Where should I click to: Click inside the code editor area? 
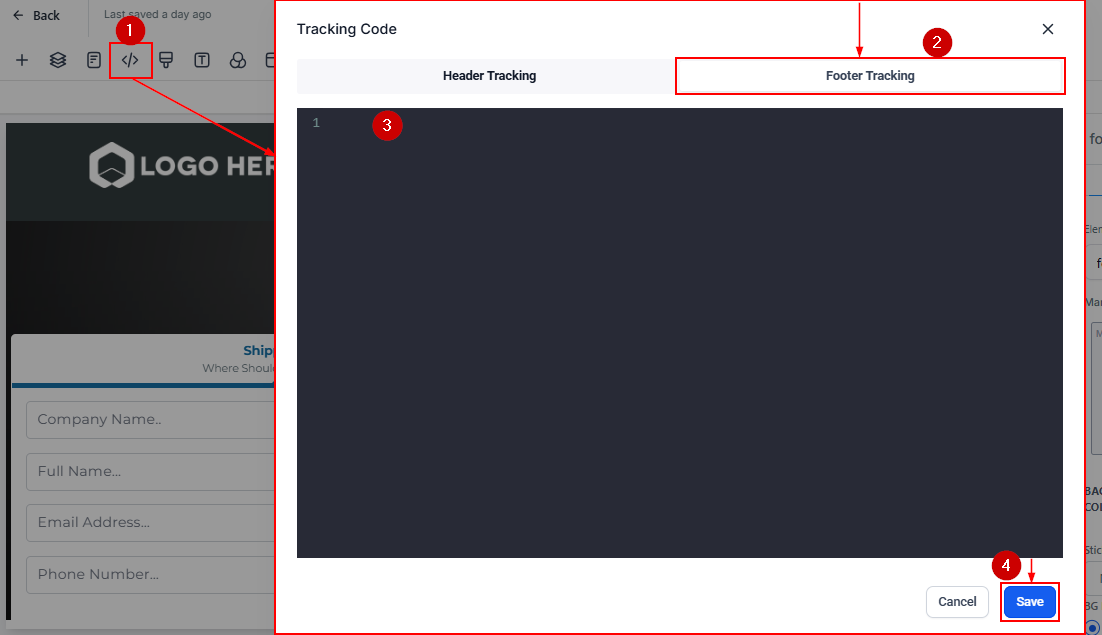(x=680, y=330)
